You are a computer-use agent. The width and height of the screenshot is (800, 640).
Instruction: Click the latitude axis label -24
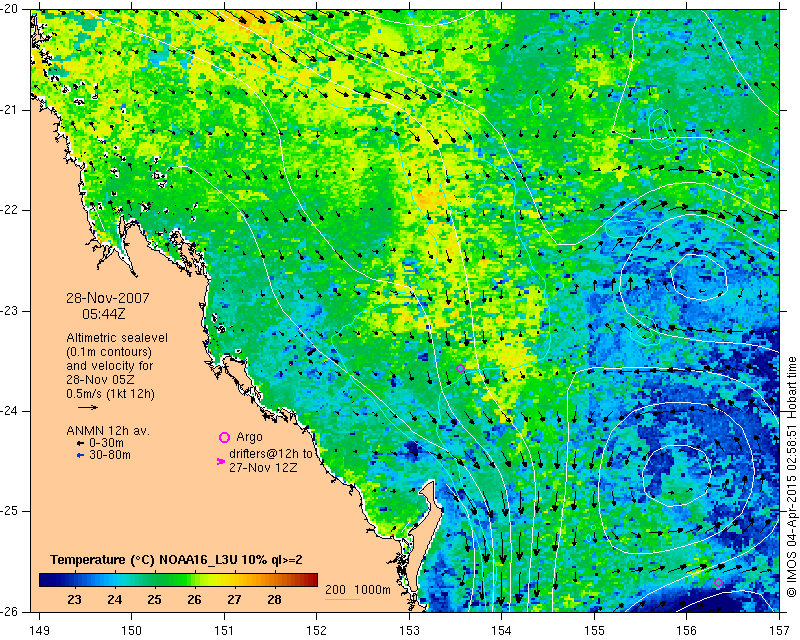pos(9,411)
